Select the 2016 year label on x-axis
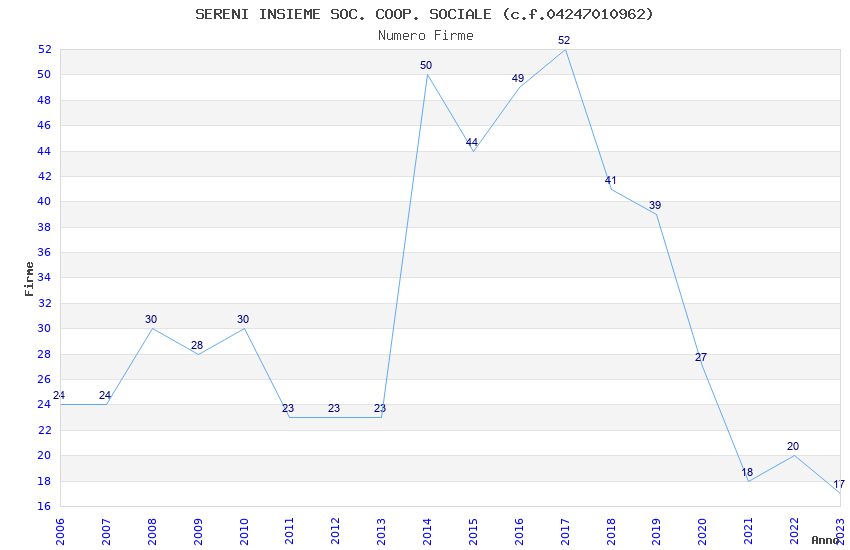 519,531
